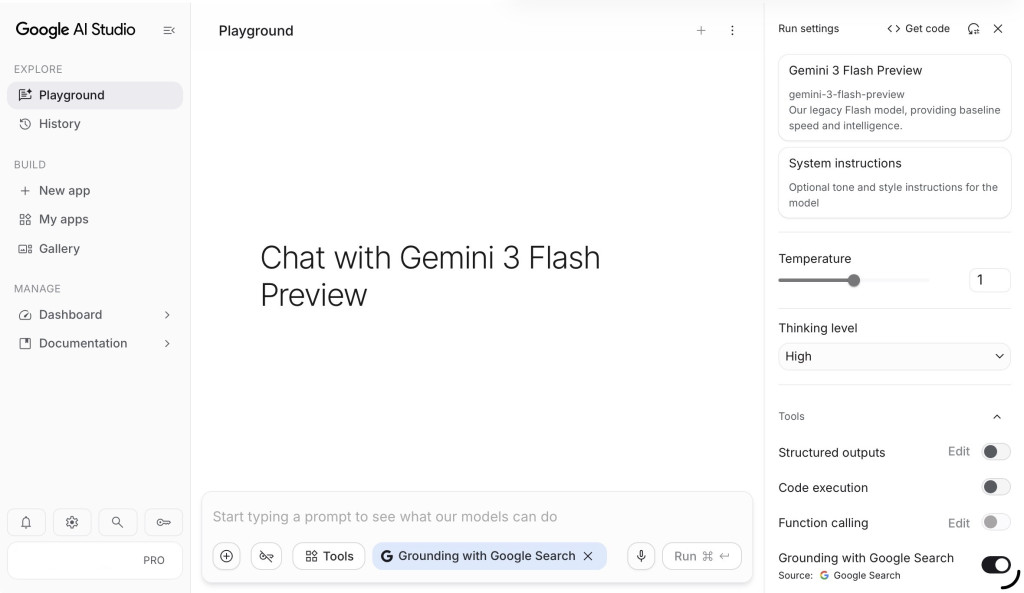
Task: Click the PRO account box
Action: point(95,560)
